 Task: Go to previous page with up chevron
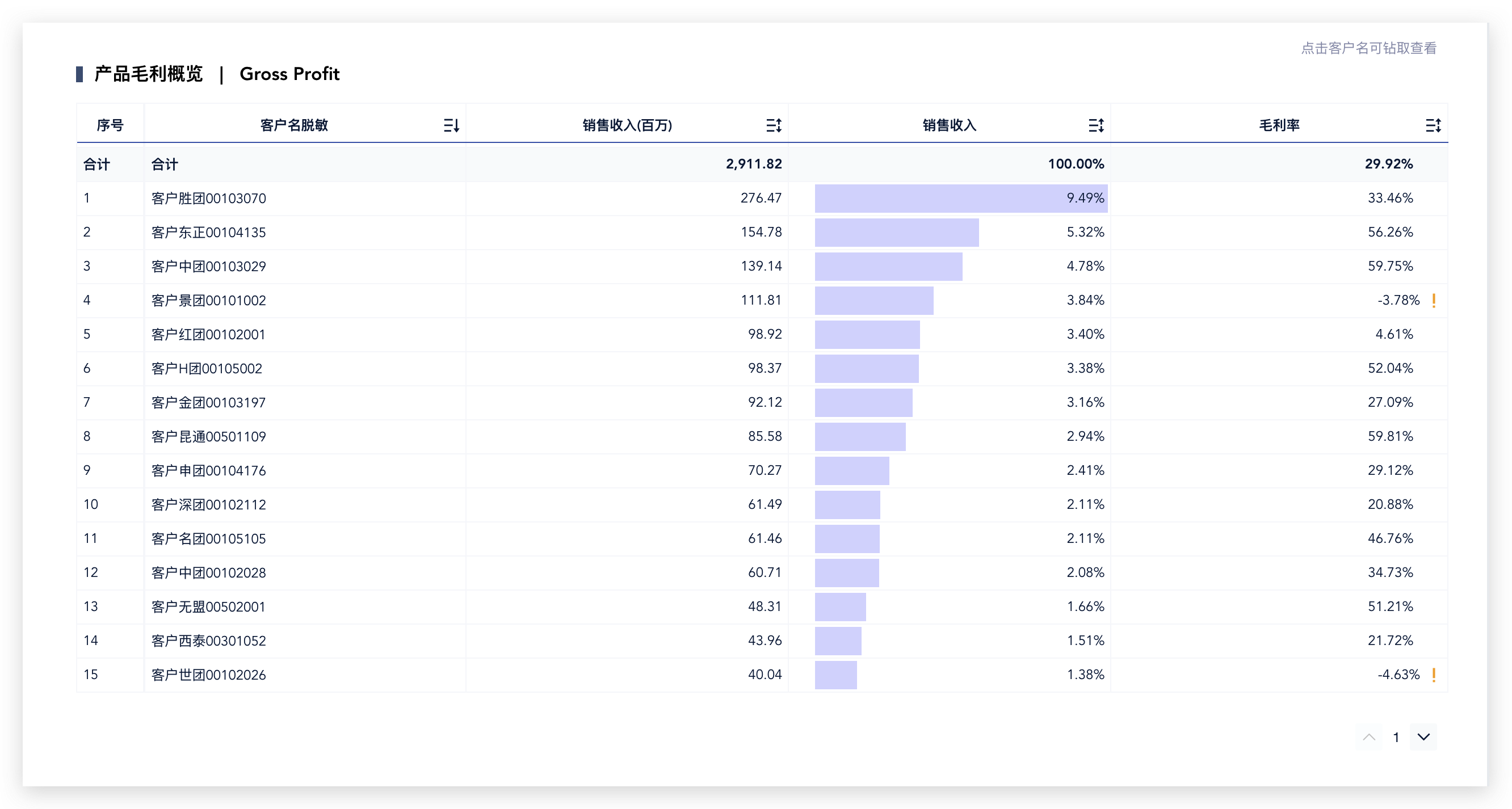[x=1369, y=737]
